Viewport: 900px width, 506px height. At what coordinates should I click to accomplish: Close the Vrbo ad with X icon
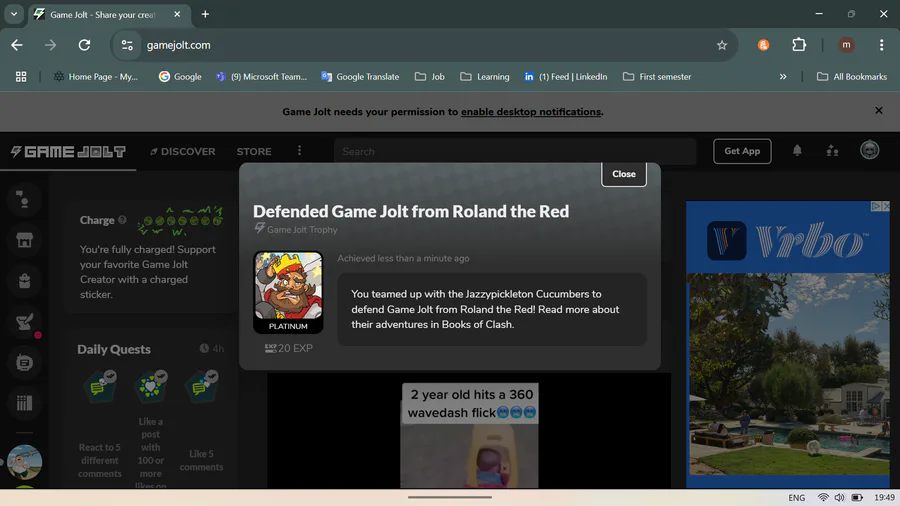pos(886,206)
